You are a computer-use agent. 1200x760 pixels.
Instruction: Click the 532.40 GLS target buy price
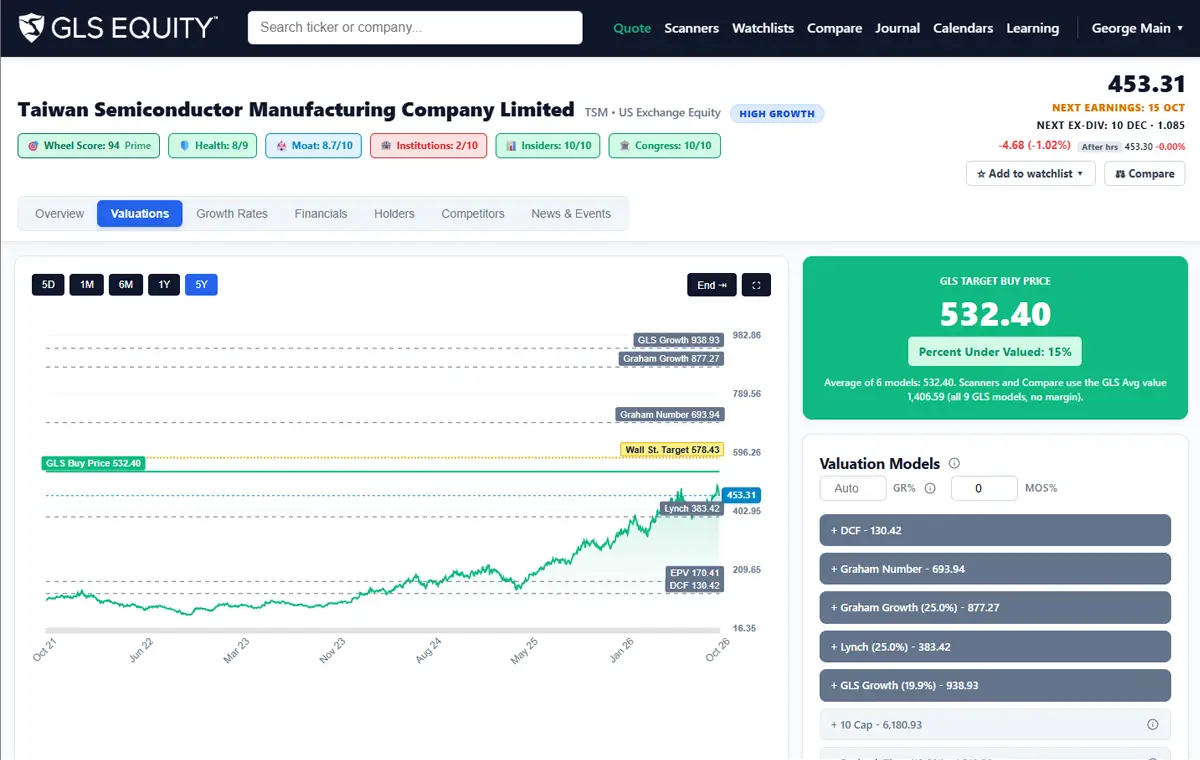click(x=995, y=314)
